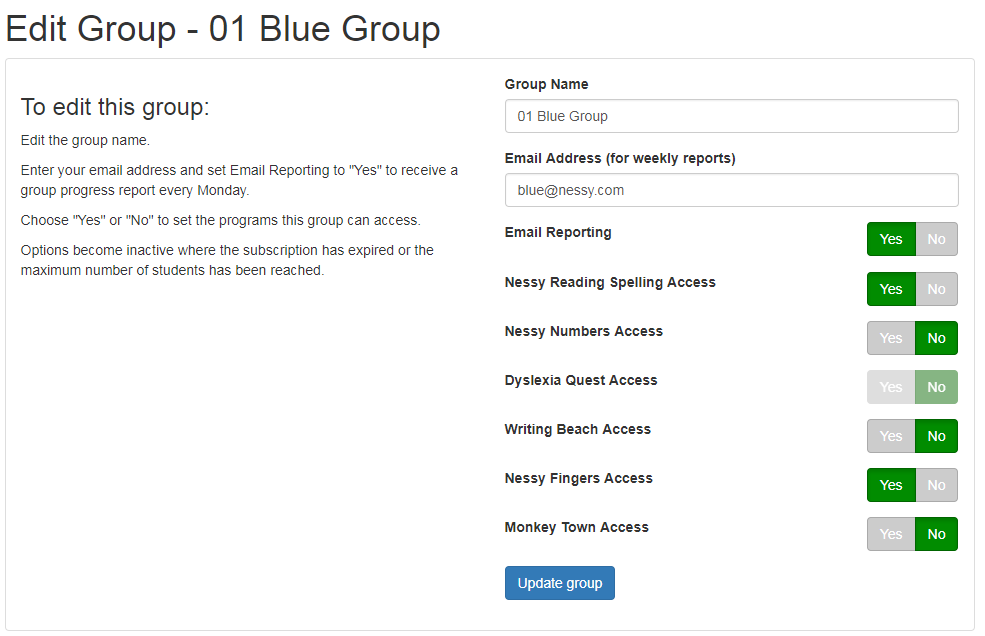
Task: Focus the Group Name input field
Action: point(731,116)
